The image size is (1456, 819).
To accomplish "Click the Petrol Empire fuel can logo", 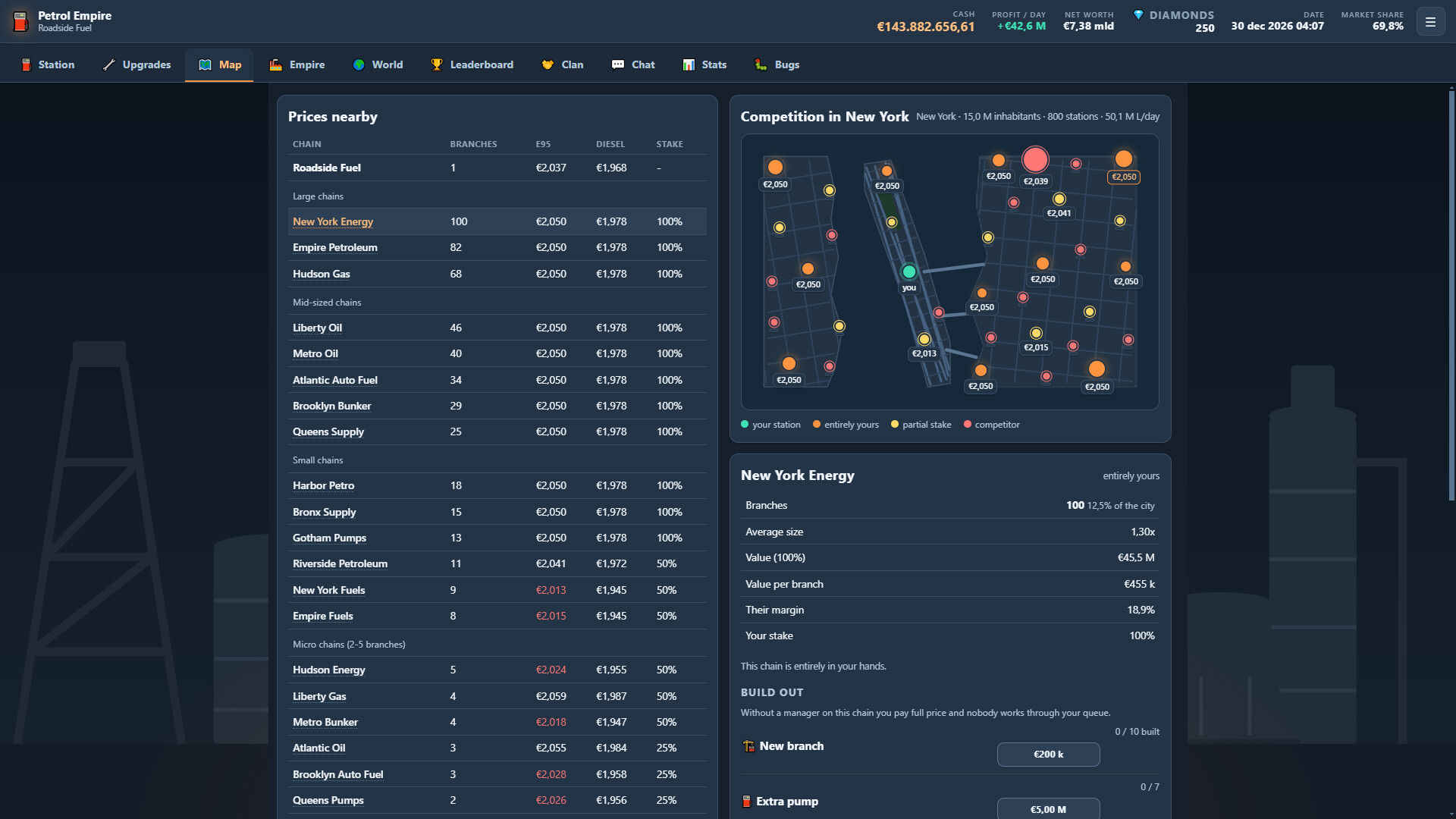I will coord(20,21).
